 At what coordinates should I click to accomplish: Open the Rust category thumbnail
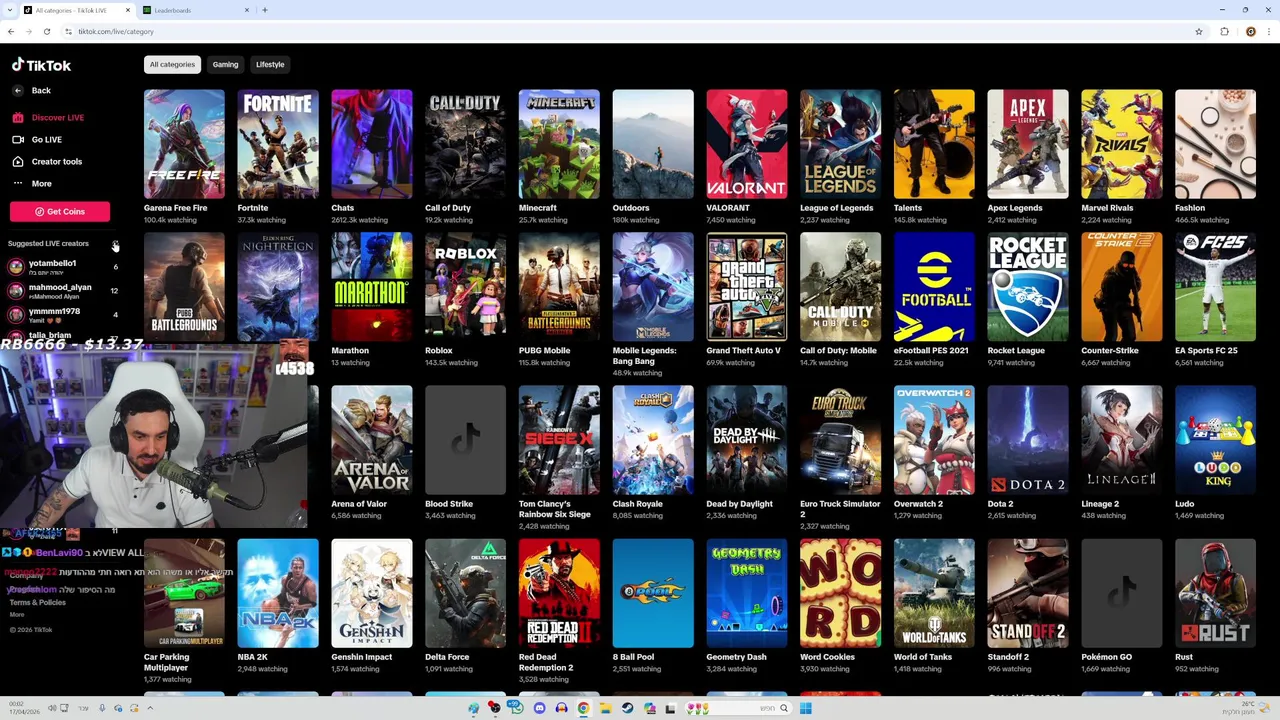(x=1215, y=594)
